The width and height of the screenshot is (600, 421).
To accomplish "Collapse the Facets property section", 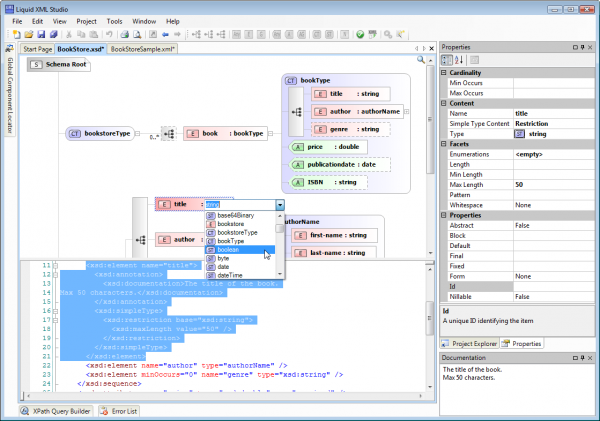I will pos(445,143).
